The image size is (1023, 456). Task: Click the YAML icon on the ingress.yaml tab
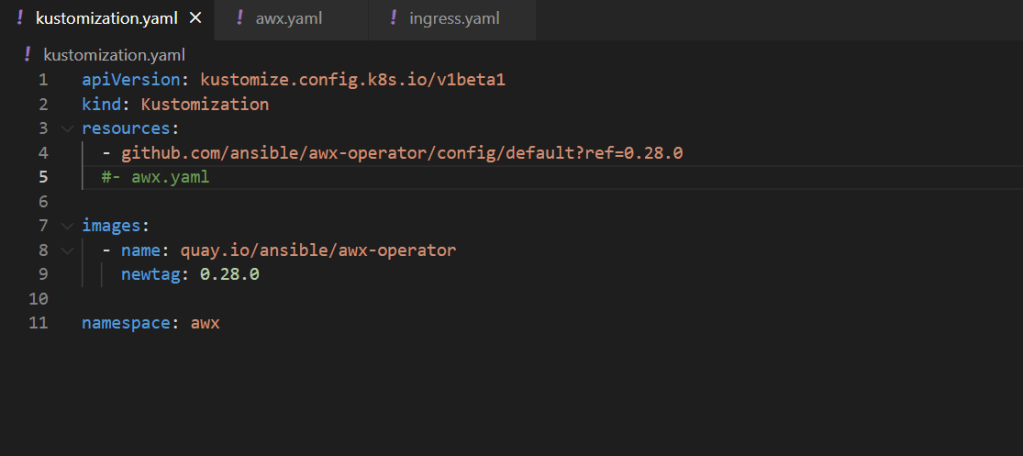393,18
